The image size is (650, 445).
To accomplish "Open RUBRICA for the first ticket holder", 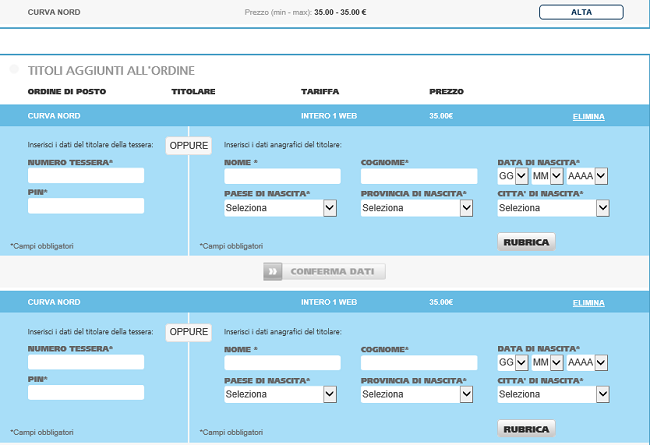I will 526,242.
